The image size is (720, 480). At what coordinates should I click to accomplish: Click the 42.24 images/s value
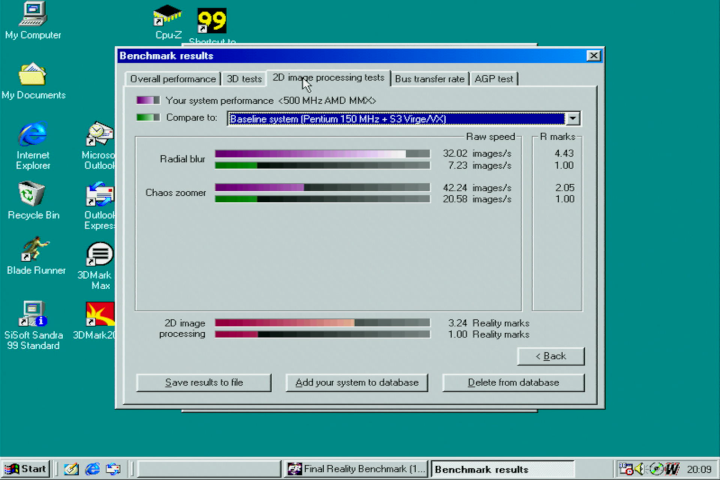pyautogui.click(x=477, y=188)
